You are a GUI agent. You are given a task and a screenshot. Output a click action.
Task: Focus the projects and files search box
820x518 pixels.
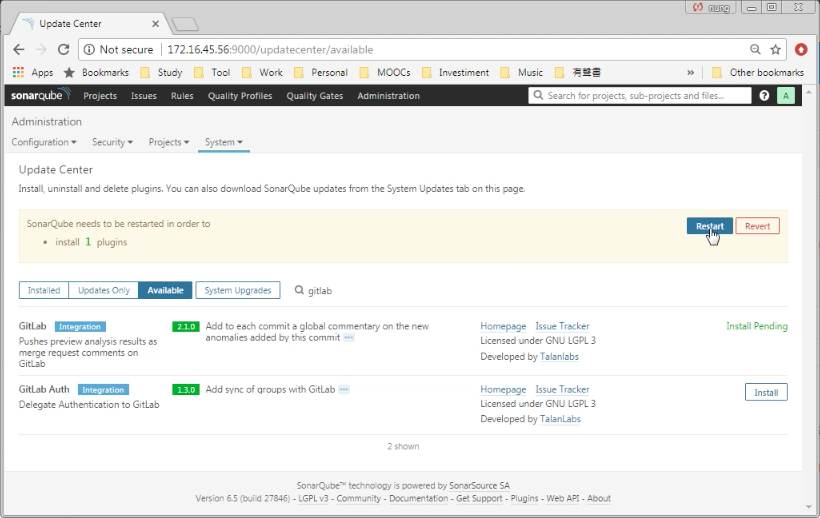click(640, 96)
